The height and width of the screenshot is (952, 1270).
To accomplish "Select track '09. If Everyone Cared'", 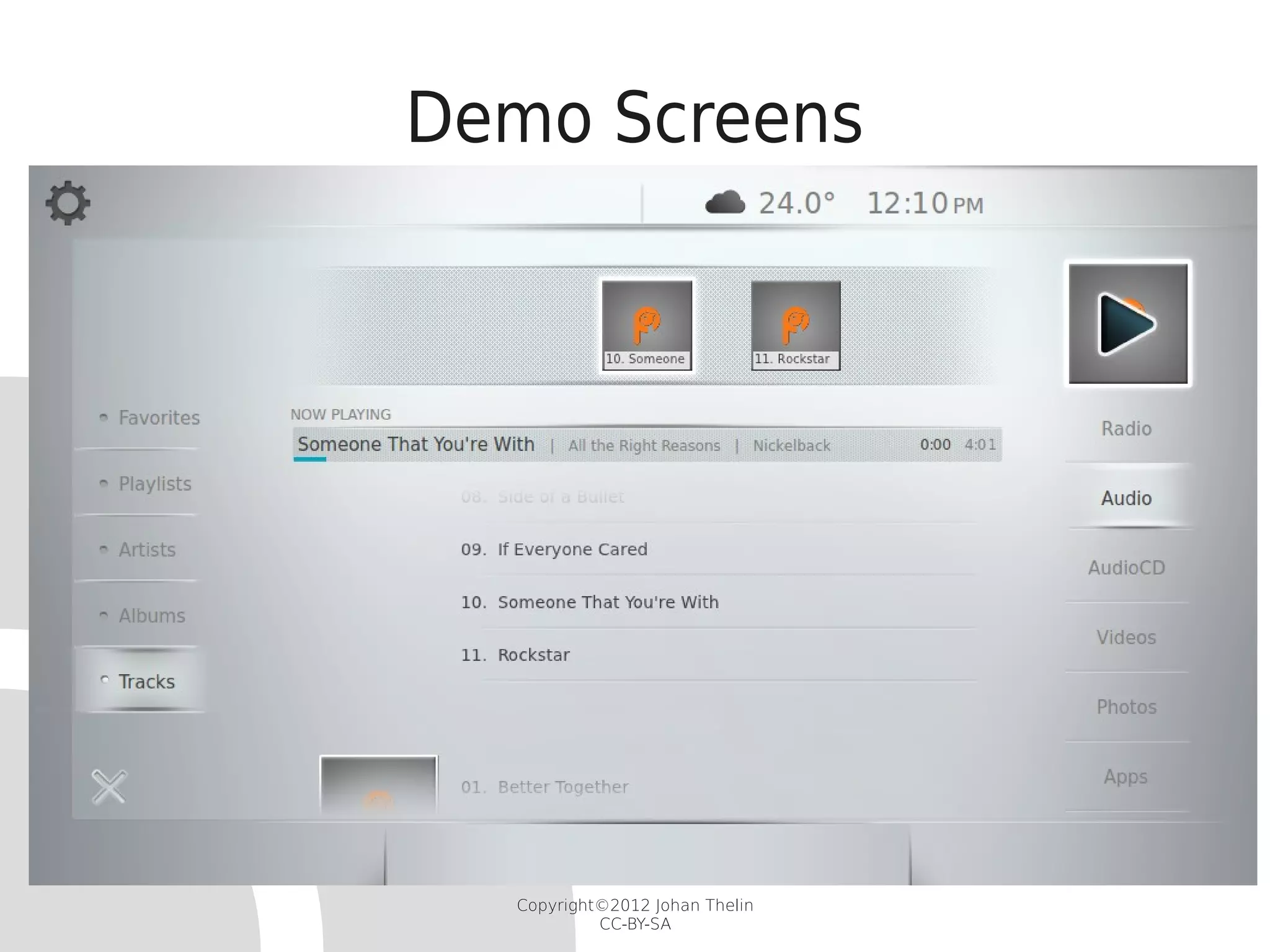I will [554, 549].
